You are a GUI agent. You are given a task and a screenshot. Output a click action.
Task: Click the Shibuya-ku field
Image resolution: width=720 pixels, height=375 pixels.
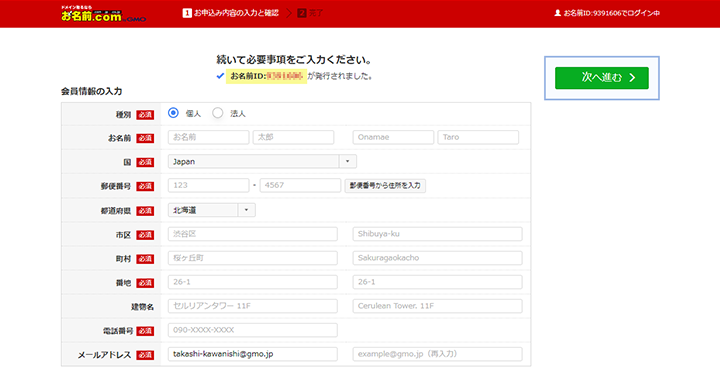(437, 234)
